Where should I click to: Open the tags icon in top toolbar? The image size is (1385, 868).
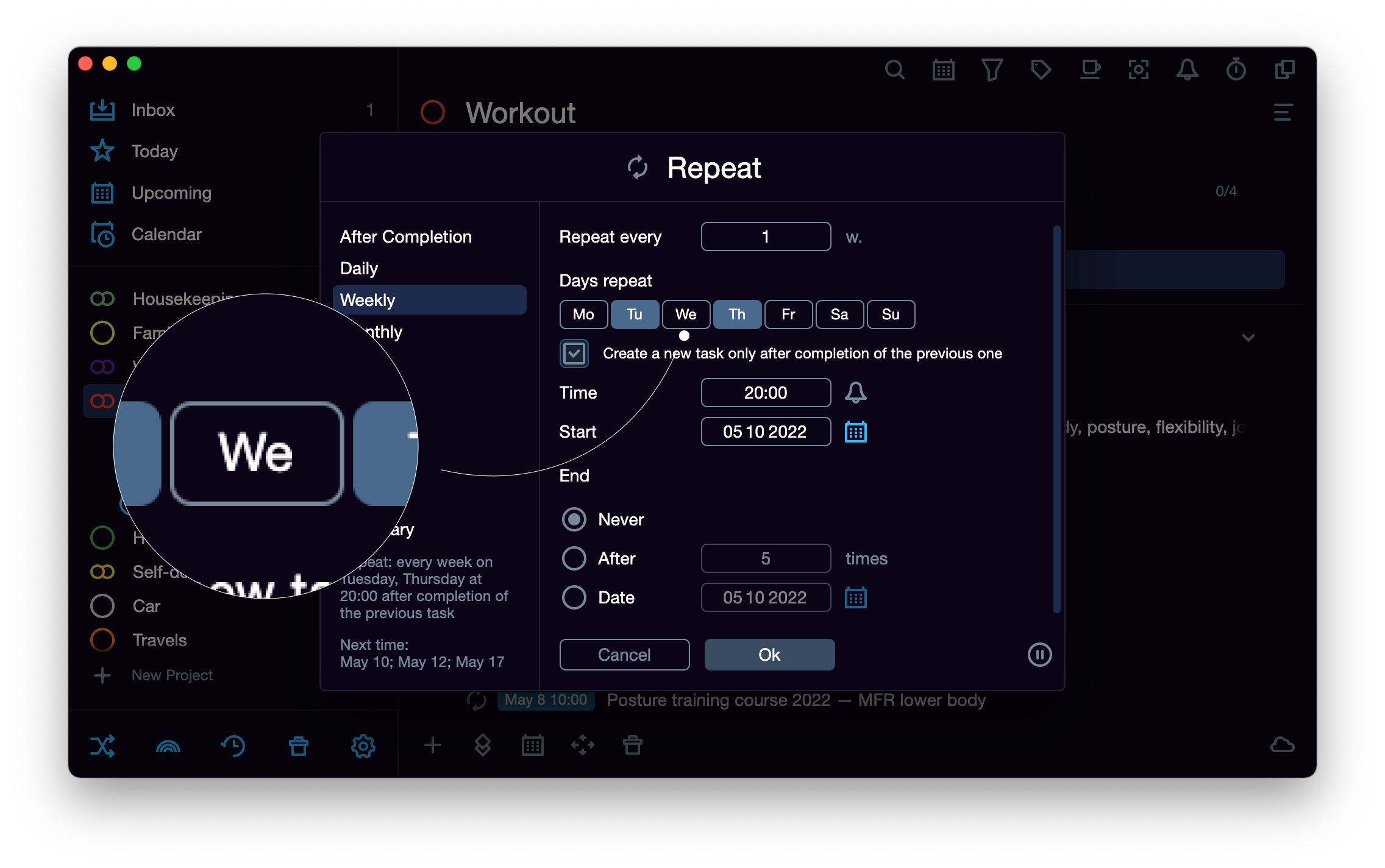1041,70
